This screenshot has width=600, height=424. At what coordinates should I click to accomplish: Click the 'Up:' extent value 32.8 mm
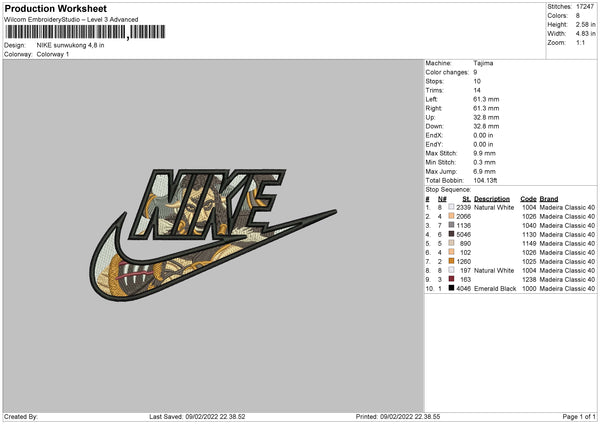pos(486,117)
